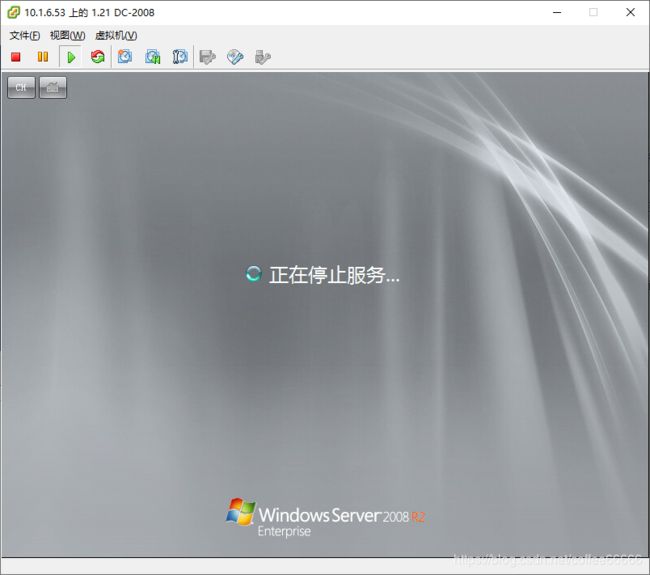Image resolution: width=650 pixels, height=575 pixels.
Task: Click the Windows Server 2008 R2 logo
Action: (325, 518)
